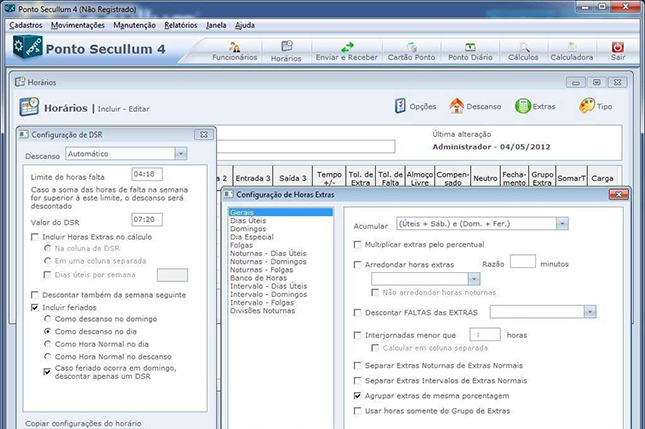Close the Configuração de DSR dialog
This screenshot has width=645, height=429.
click(x=204, y=134)
